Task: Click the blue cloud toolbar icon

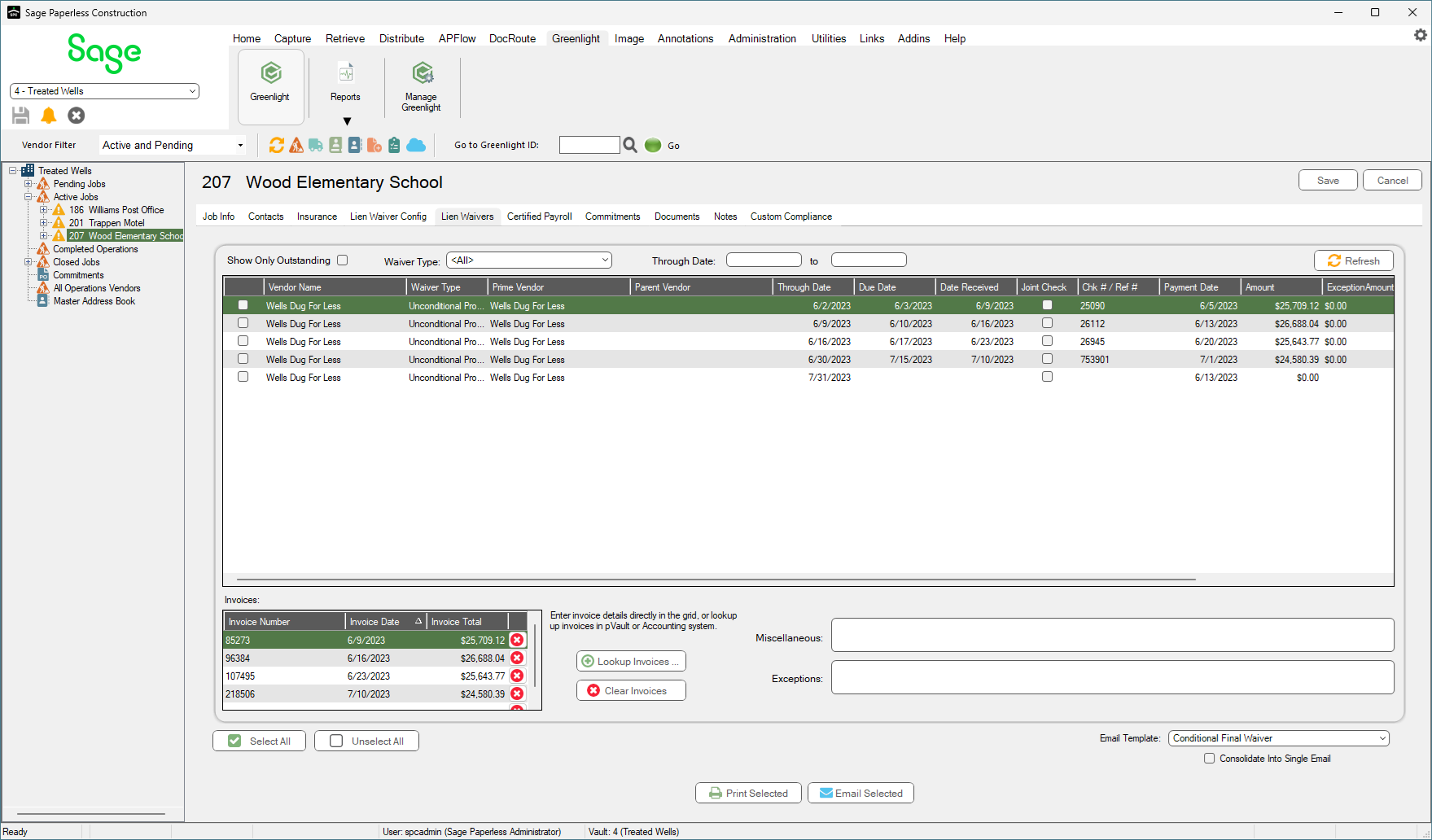Action: [416, 145]
